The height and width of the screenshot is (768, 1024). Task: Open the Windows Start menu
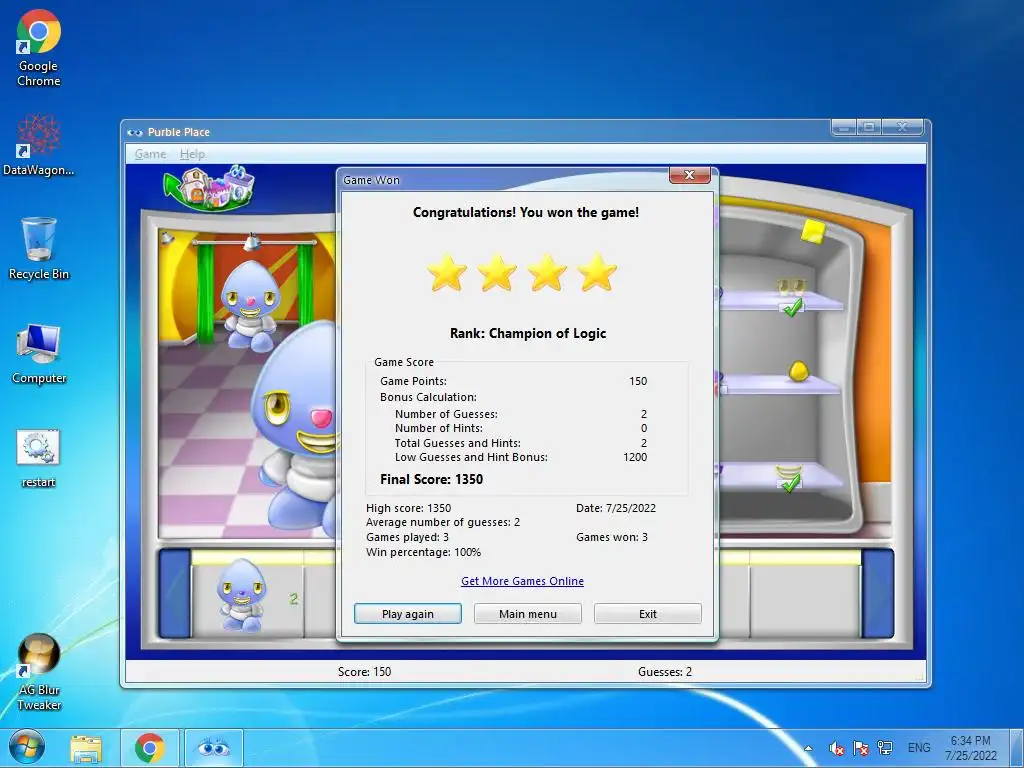coord(26,748)
